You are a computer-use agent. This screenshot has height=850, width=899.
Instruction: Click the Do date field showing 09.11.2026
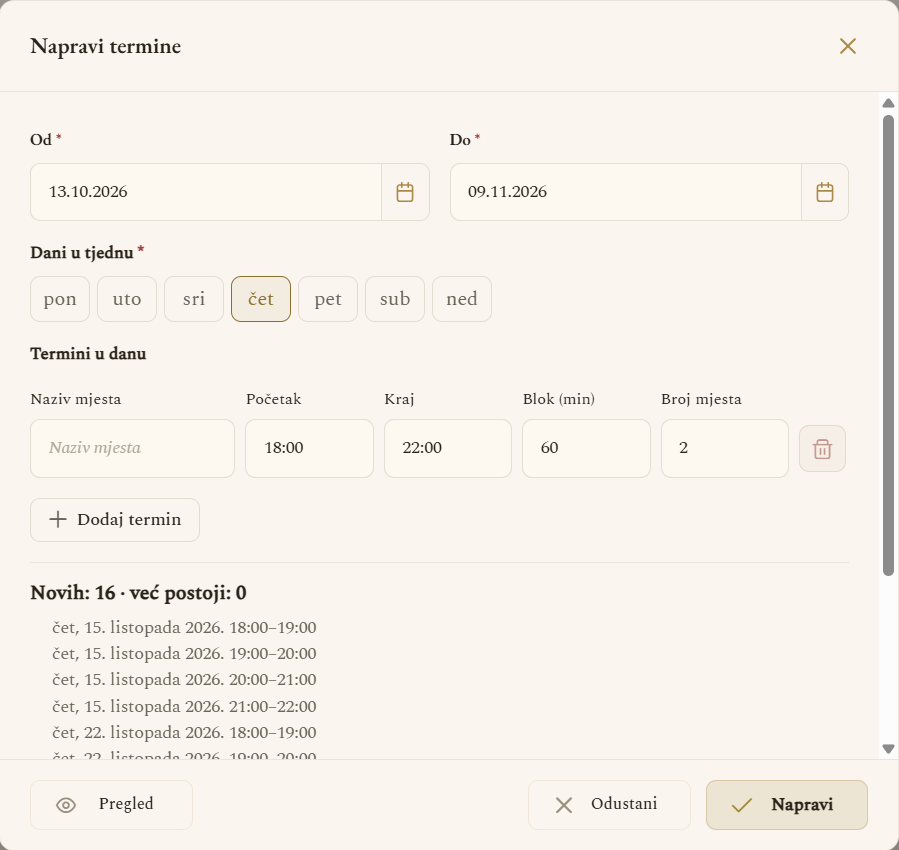click(626, 192)
